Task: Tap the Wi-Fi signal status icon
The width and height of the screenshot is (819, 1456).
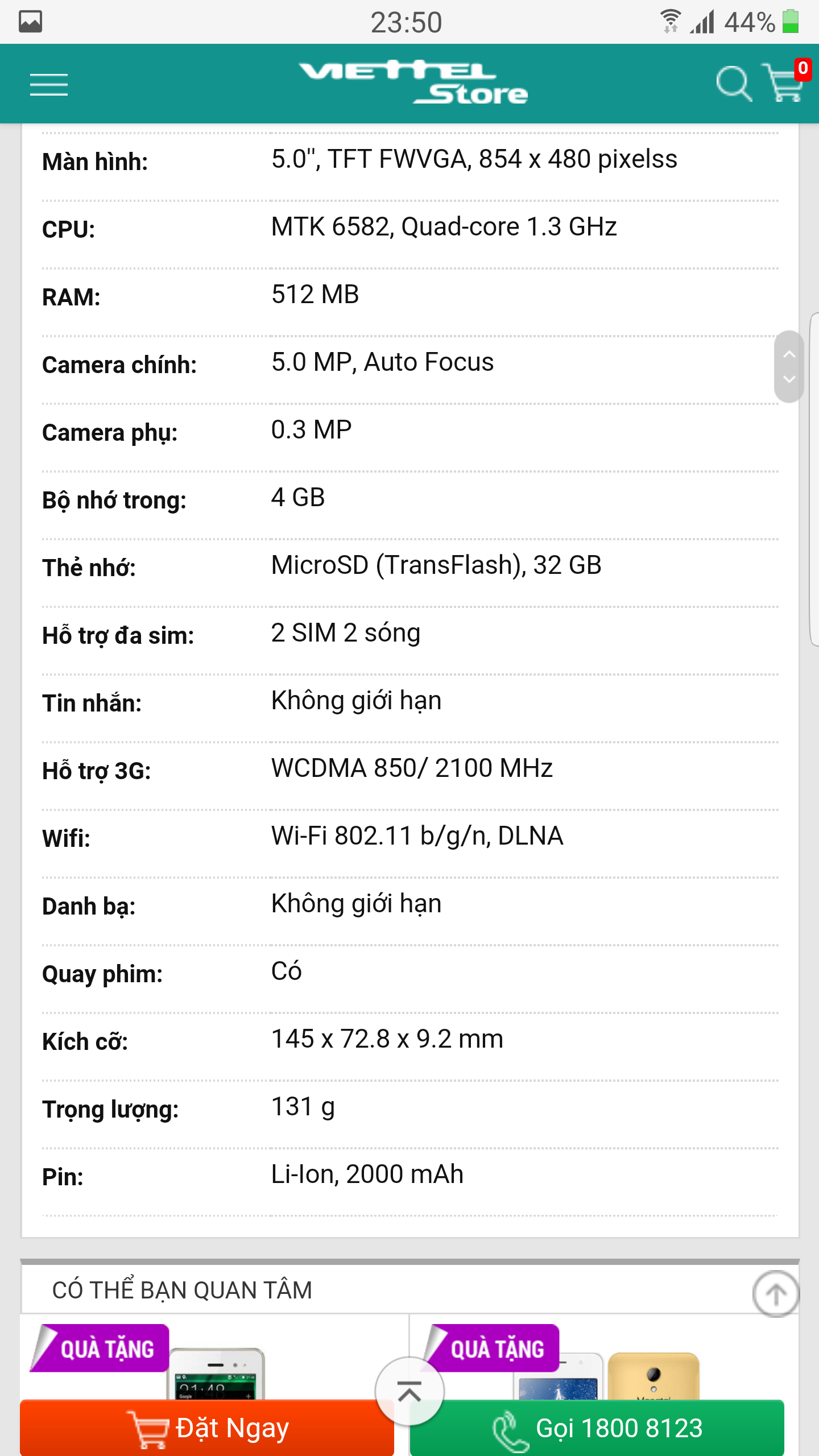Action: (671, 22)
